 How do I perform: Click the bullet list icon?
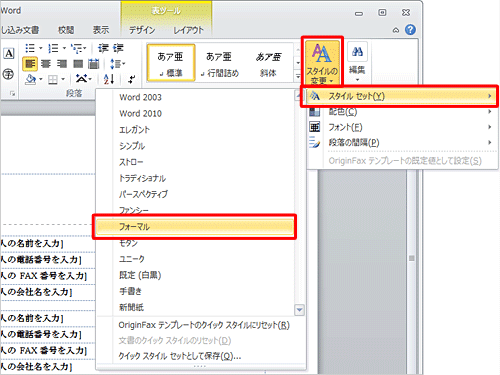(x=30, y=49)
